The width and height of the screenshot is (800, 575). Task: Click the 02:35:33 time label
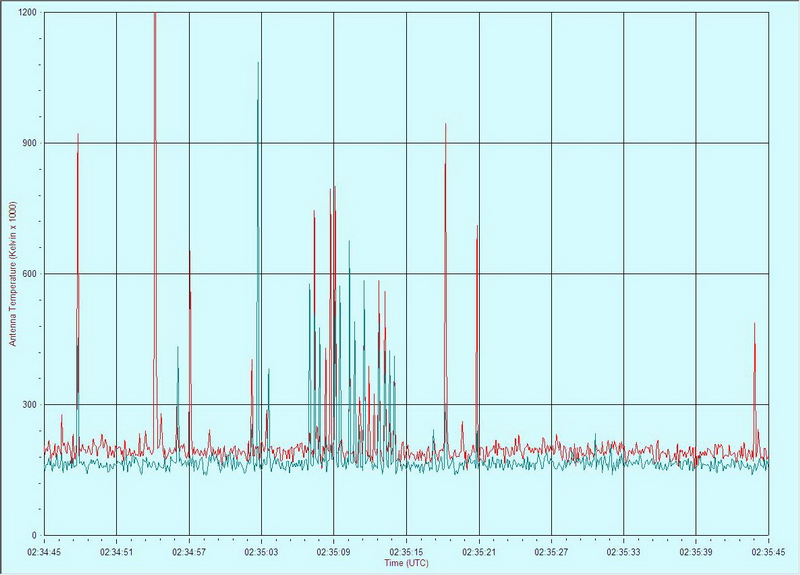click(623, 552)
